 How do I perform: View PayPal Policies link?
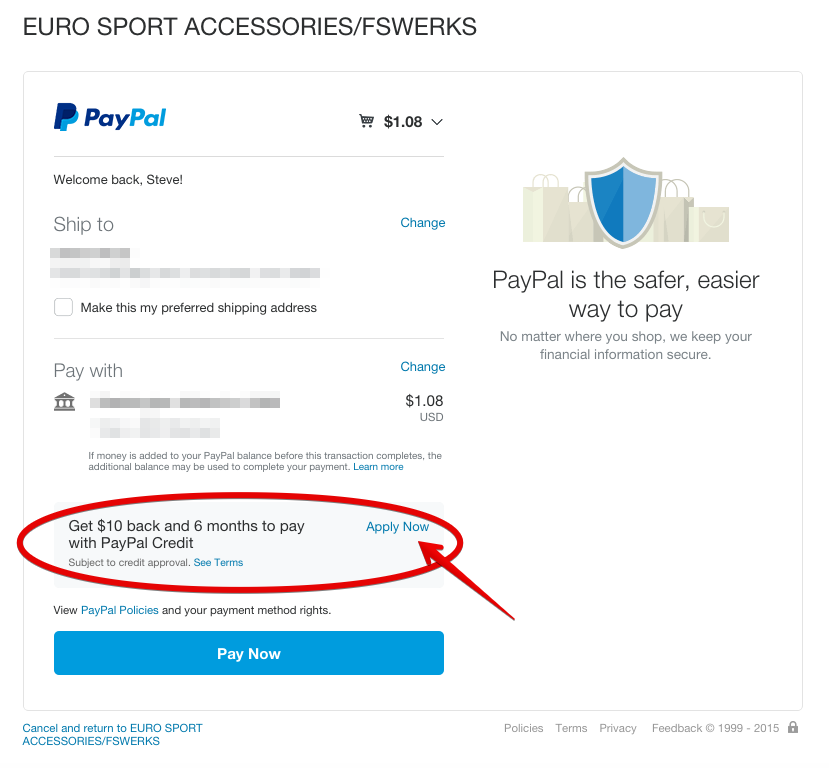coord(120,610)
